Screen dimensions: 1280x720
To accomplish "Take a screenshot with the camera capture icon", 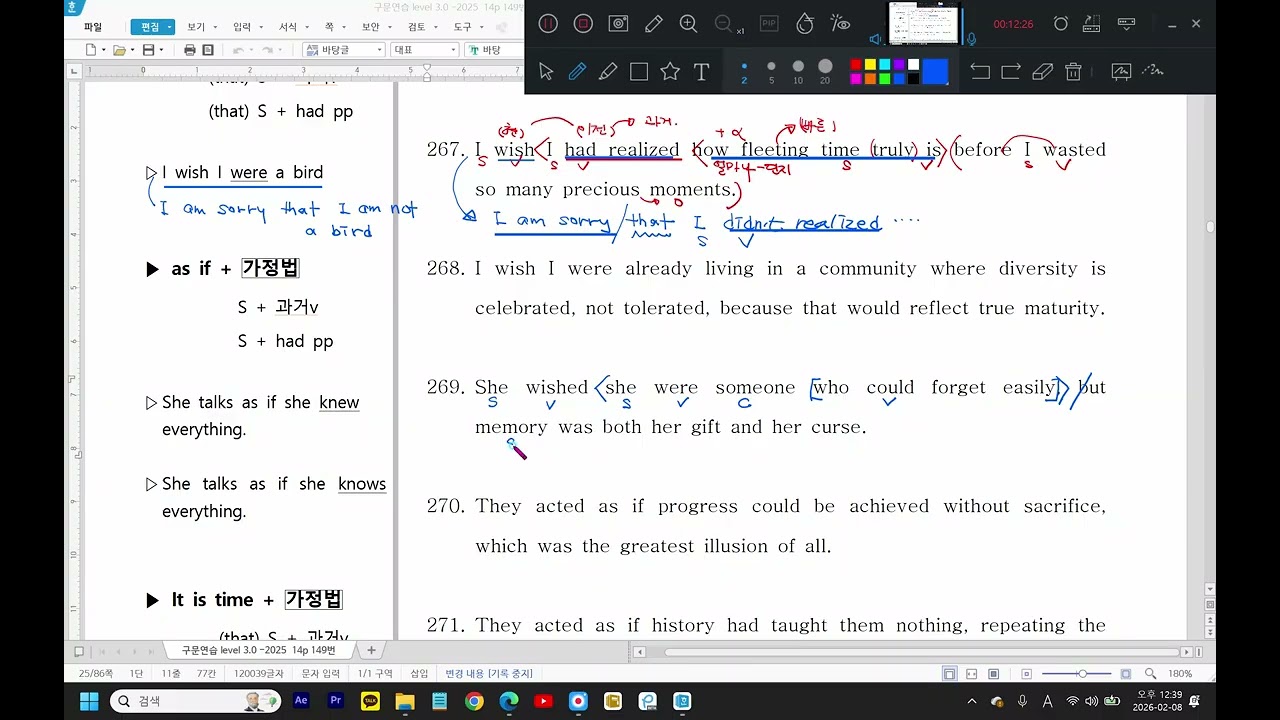I will (619, 23).
